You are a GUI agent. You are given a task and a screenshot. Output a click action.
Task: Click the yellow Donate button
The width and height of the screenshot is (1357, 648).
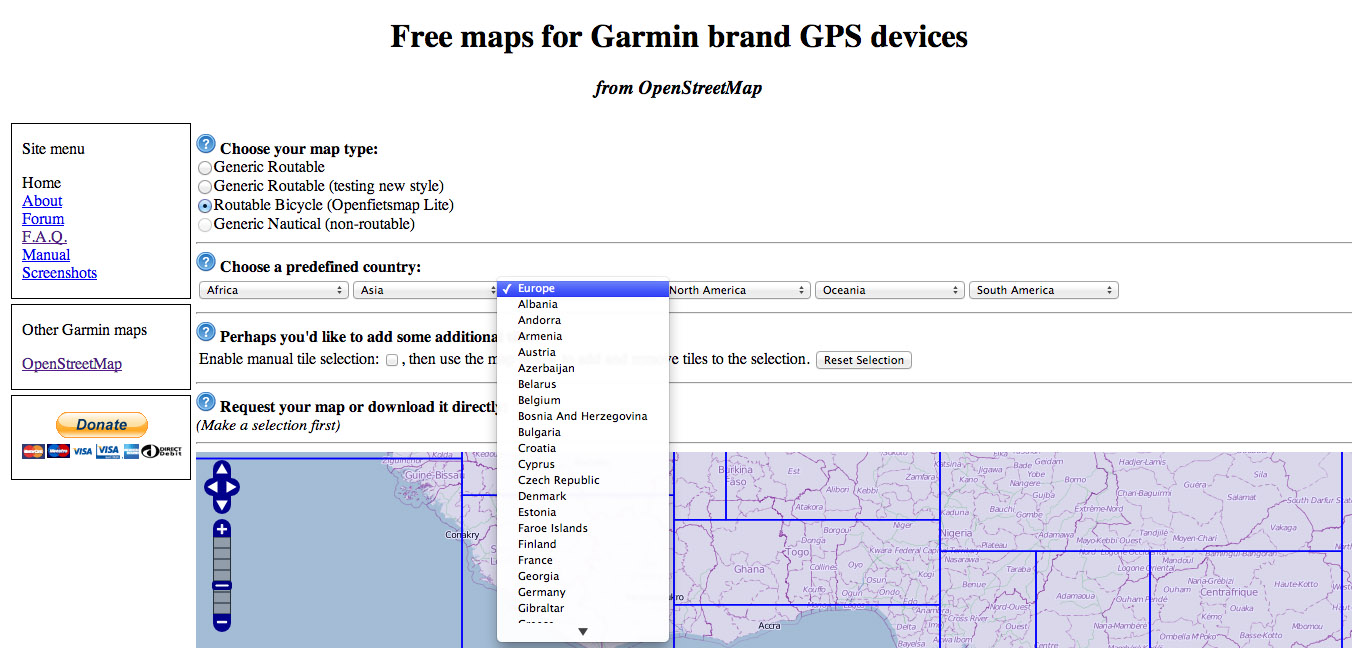point(101,425)
